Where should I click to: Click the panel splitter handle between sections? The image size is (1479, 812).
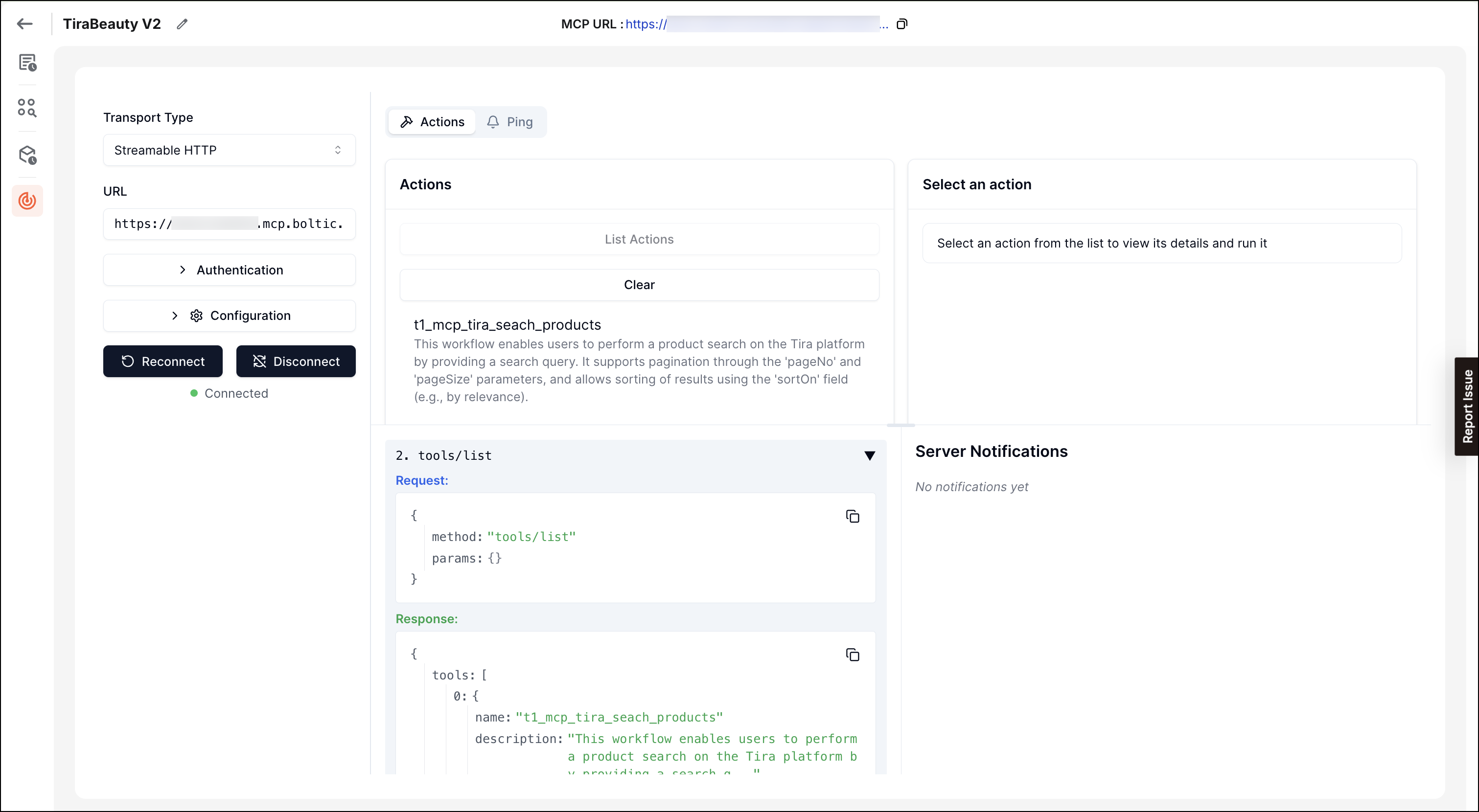coord(900,425)
